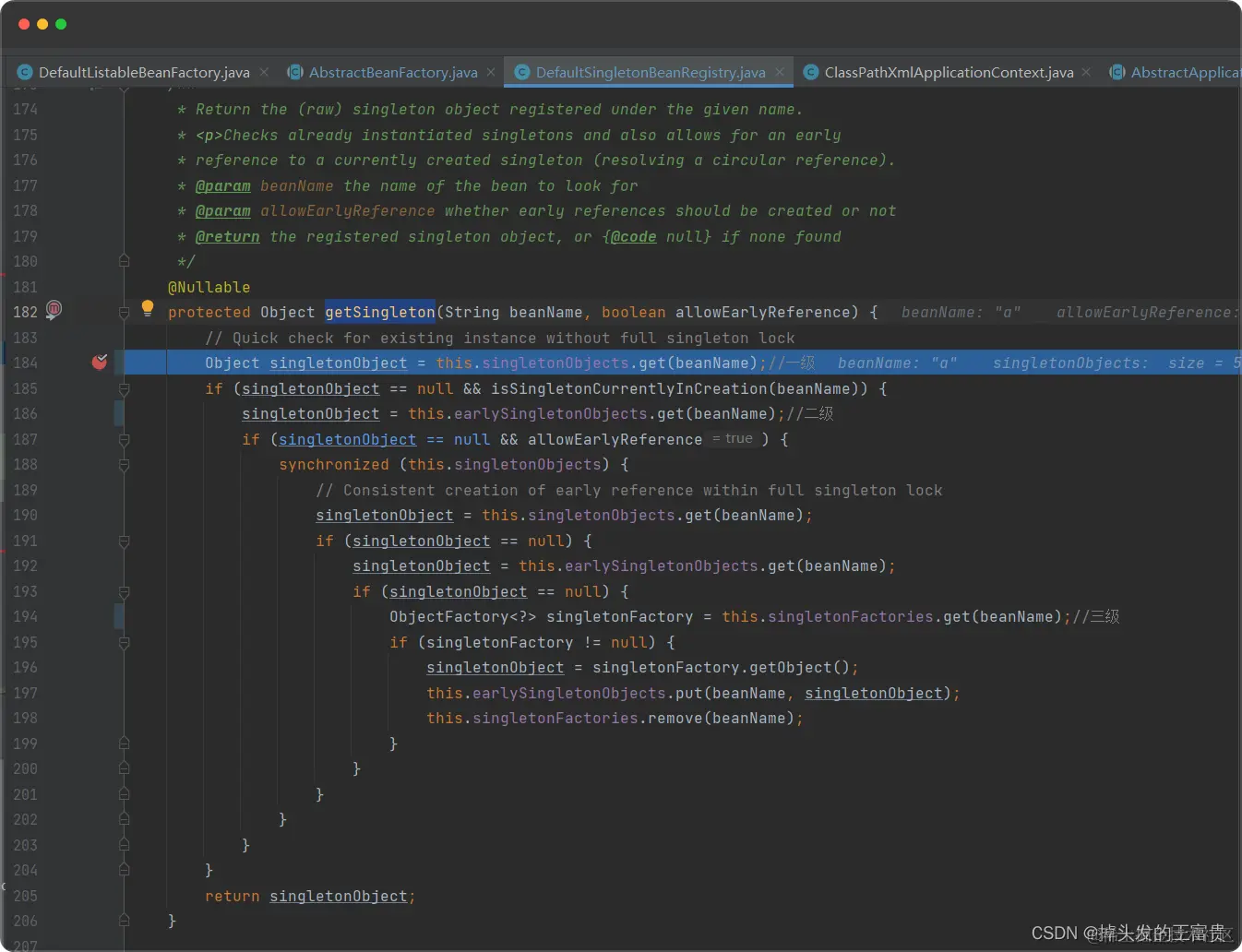Click the highlighted getSingleton method name

coord(379,312)
